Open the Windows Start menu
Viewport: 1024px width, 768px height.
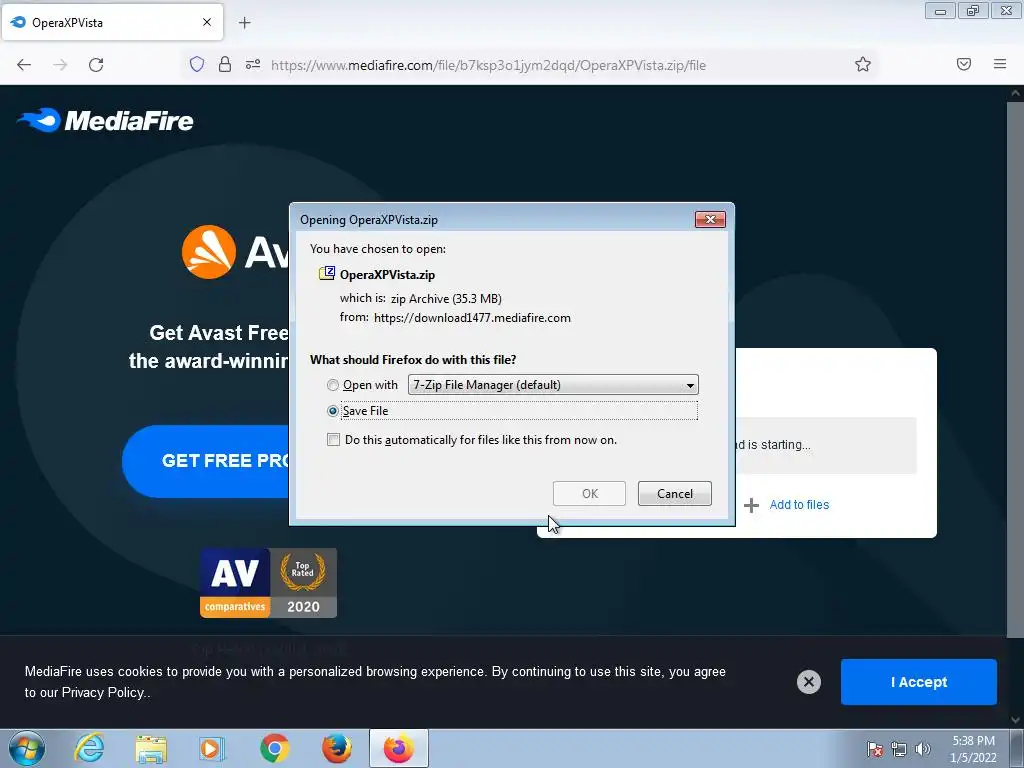[x=27, y=748]
